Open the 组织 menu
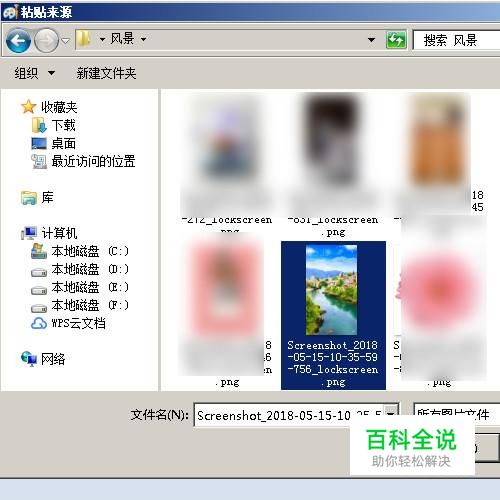 click(x=34, y=73)
